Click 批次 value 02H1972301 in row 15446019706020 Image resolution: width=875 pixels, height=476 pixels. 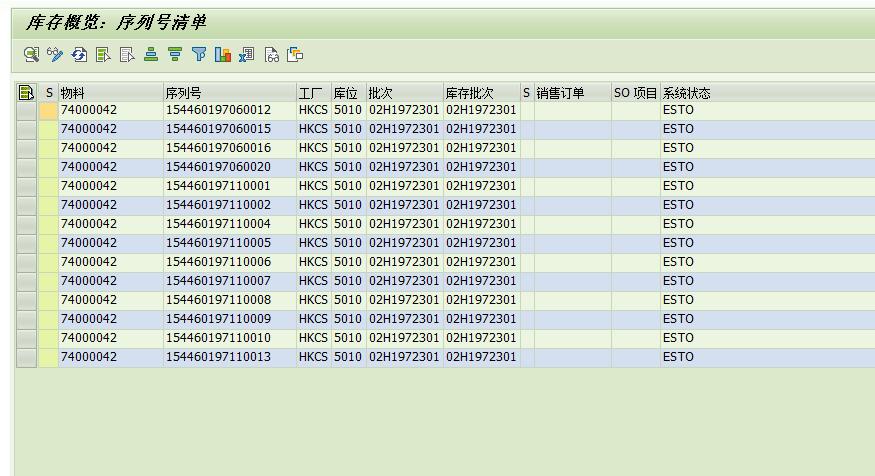pos(405,167)
